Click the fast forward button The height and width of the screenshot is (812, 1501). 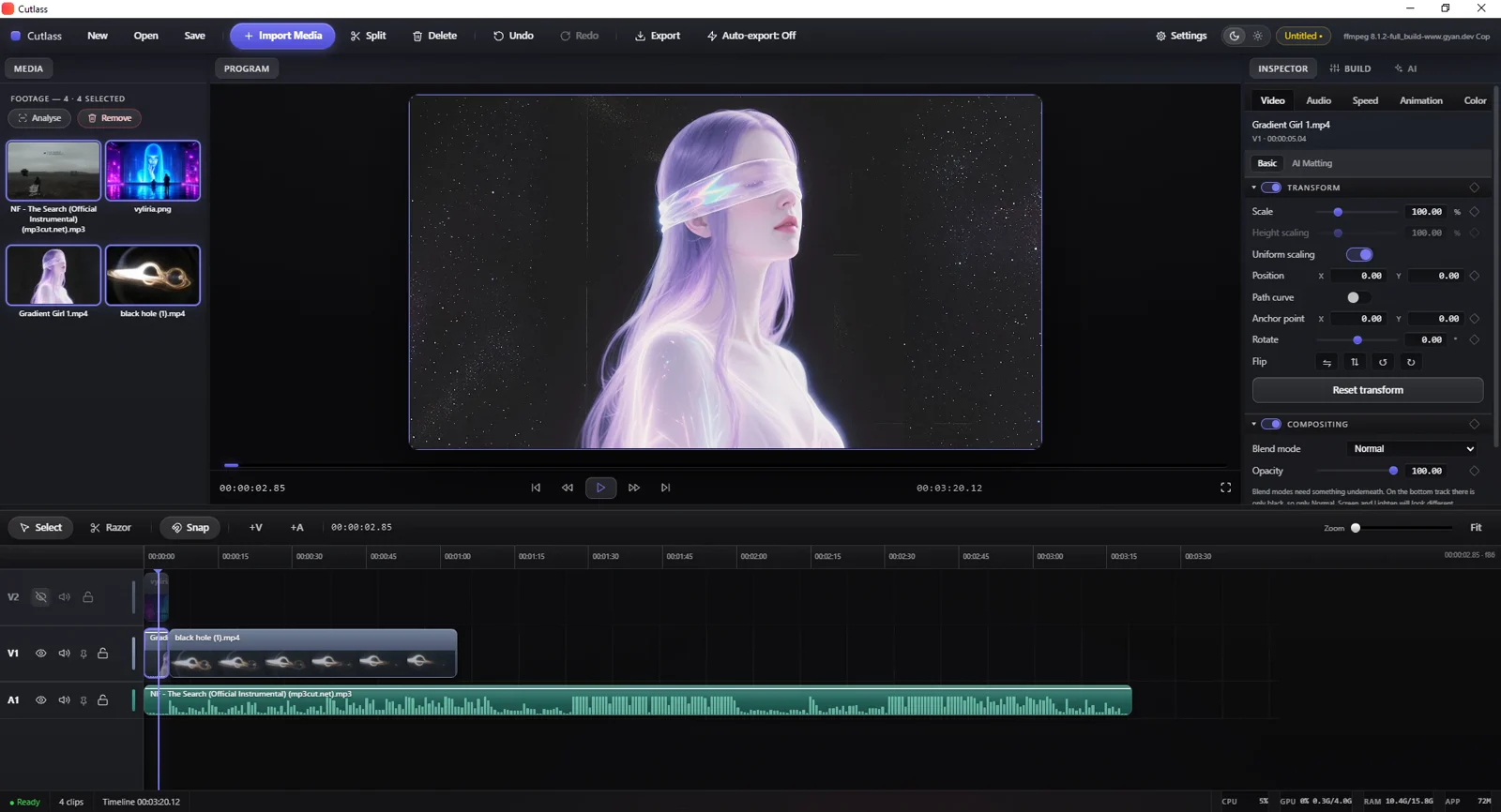pos(634,488)
